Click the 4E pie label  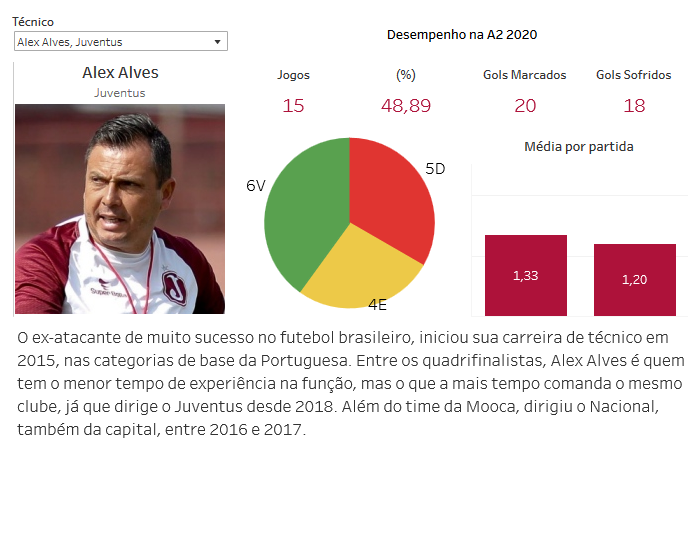click(x=378, y=304)
